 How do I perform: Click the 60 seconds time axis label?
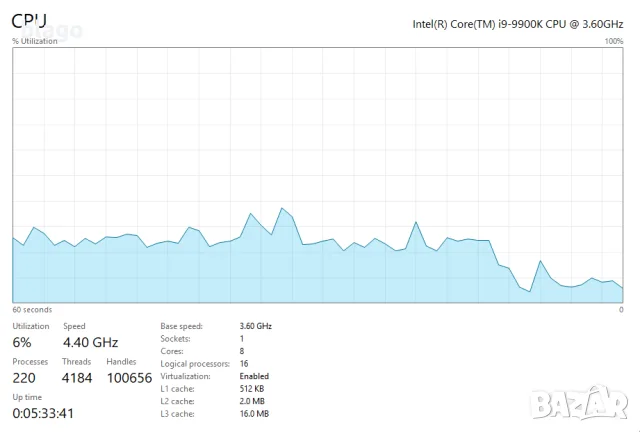[x=32, y=310]
